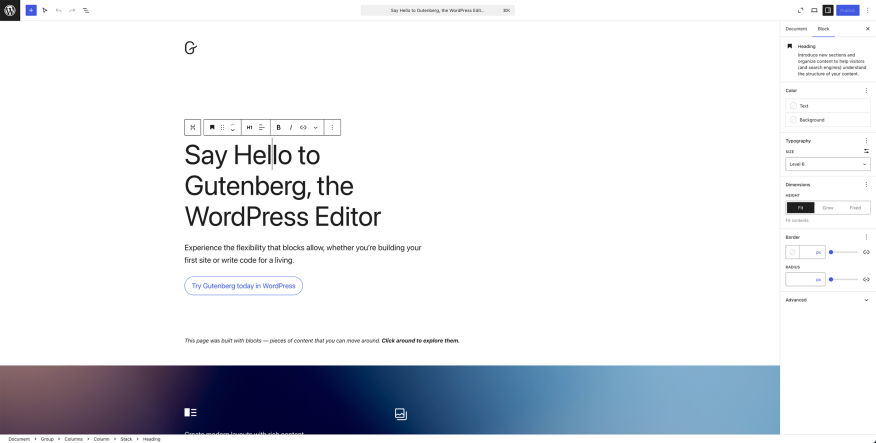The height and width of the screenshot is (443, 876).
Task: Click the link icon in block toolbar
Action: point(303,127)
